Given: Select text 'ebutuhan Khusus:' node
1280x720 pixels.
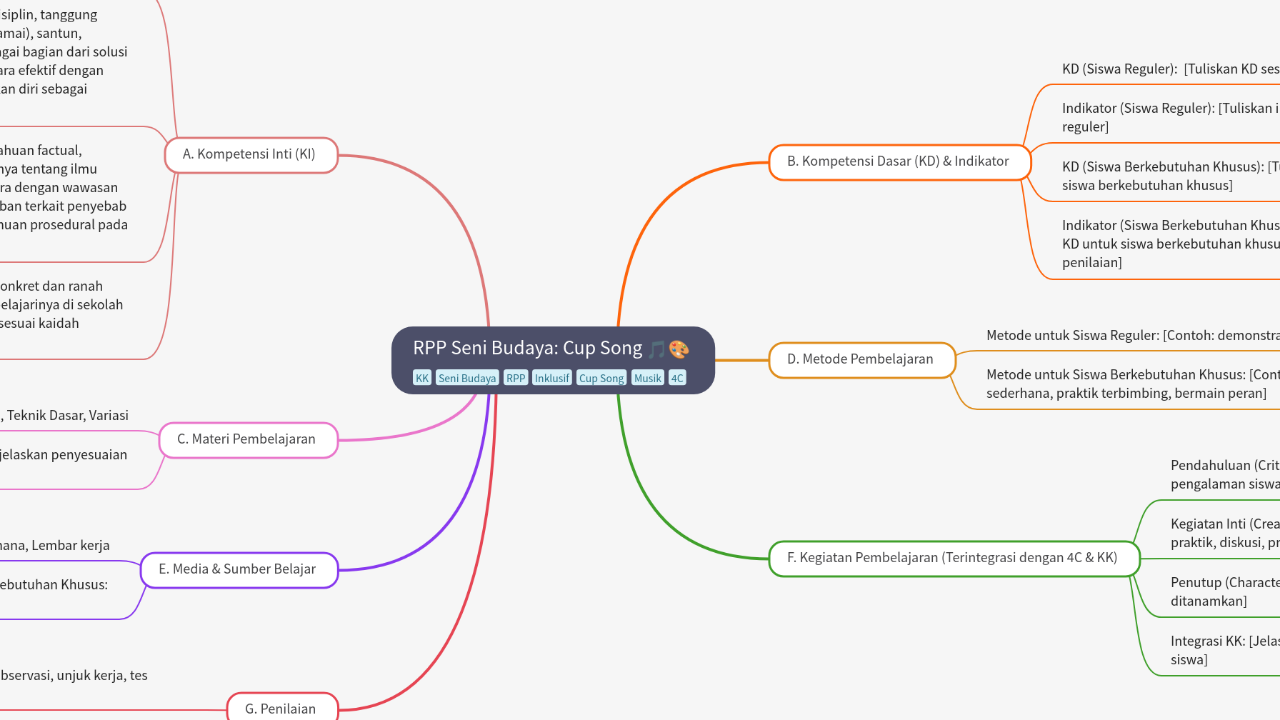Looking at the screenshot, I should [54, 585].
